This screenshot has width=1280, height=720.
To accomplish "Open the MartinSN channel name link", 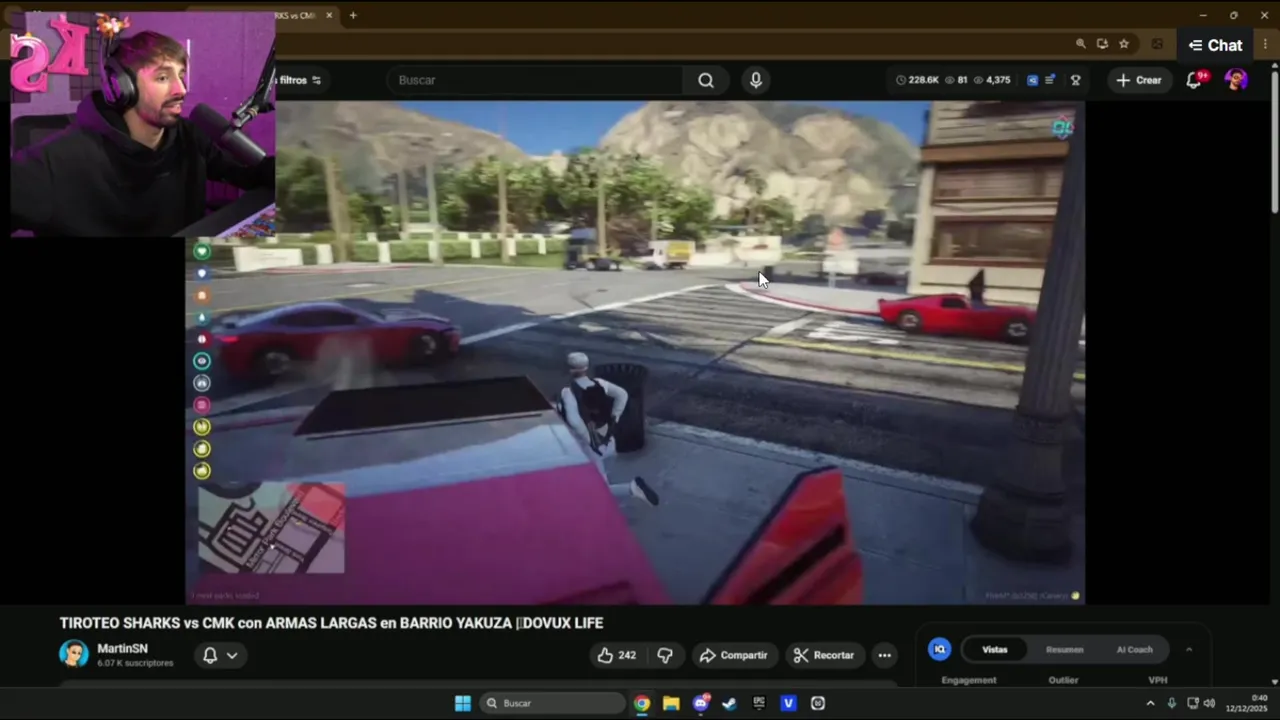I will coord(122,648).
